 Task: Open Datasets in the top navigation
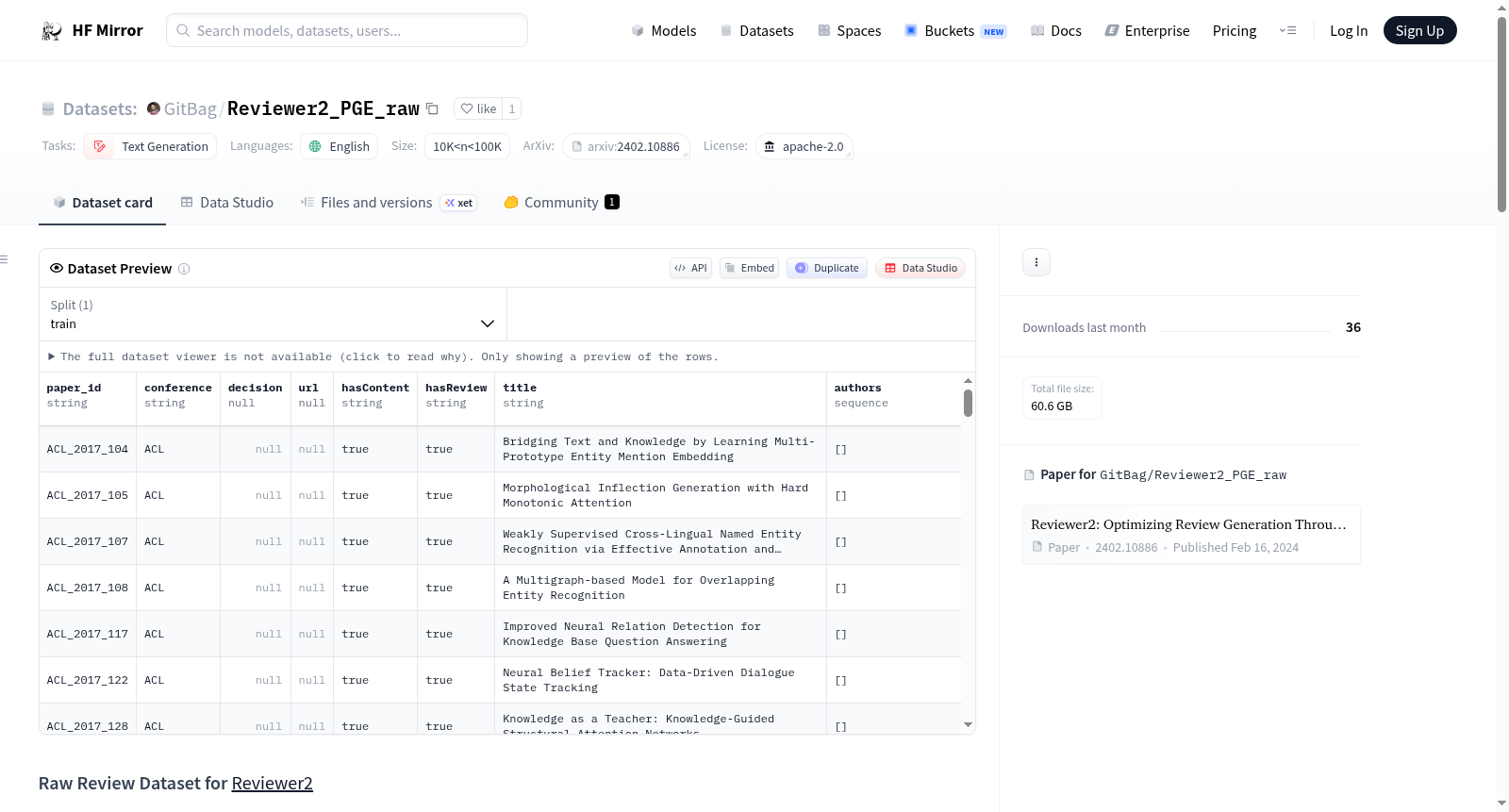[756, 30]
